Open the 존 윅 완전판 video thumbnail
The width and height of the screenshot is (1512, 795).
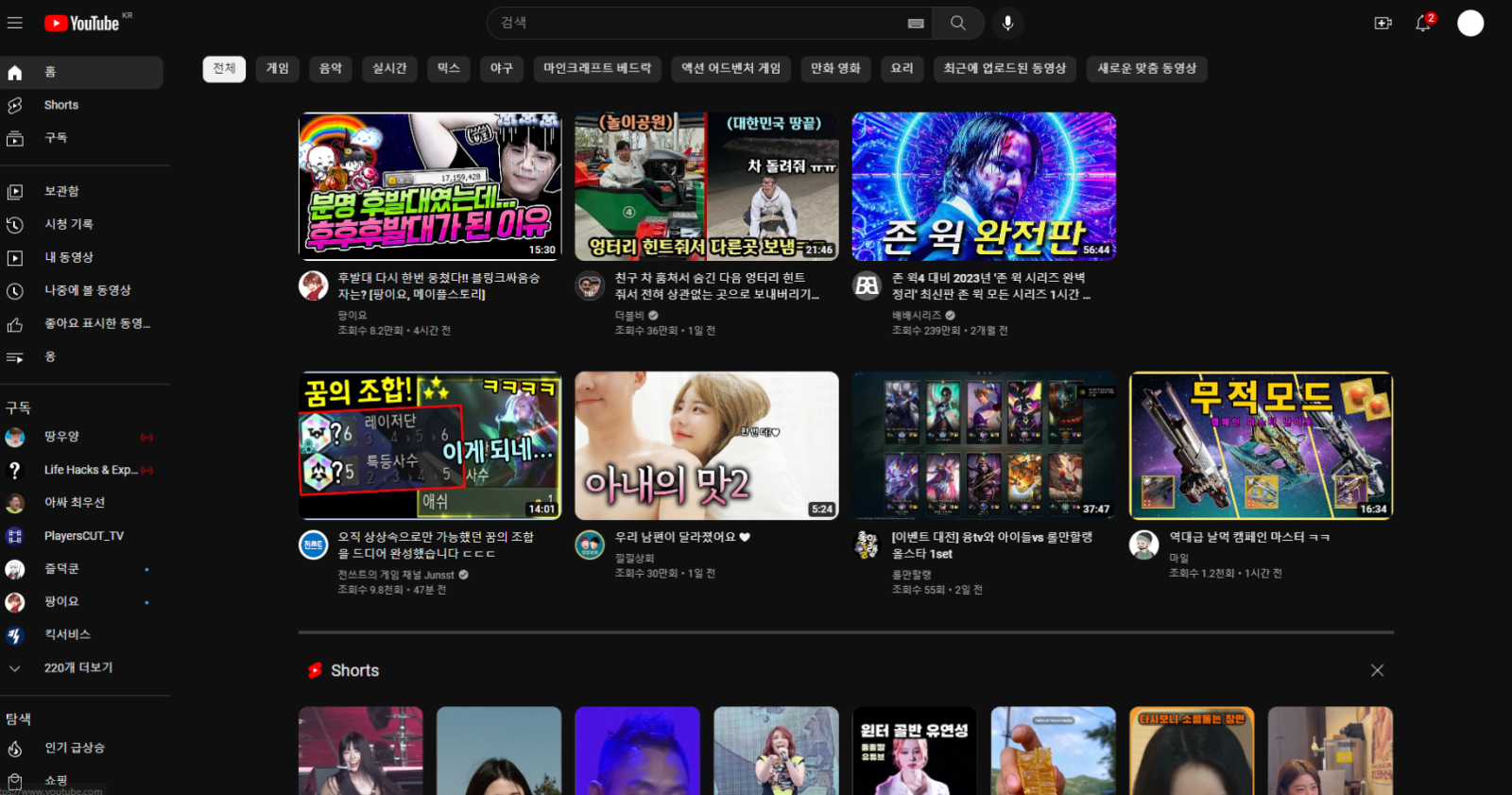984,186
